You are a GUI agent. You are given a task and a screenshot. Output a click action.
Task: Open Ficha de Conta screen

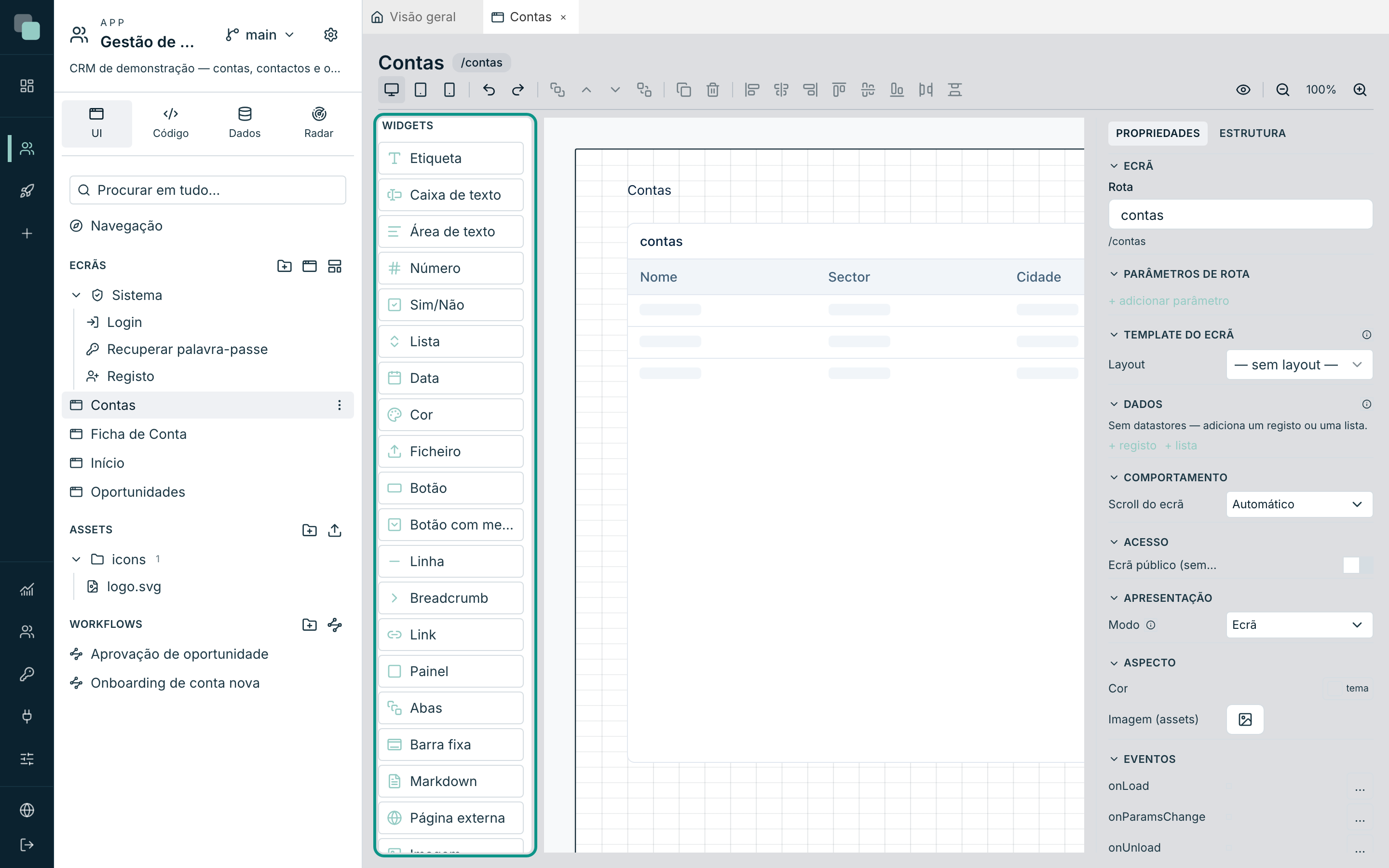[x=208, y=434]
